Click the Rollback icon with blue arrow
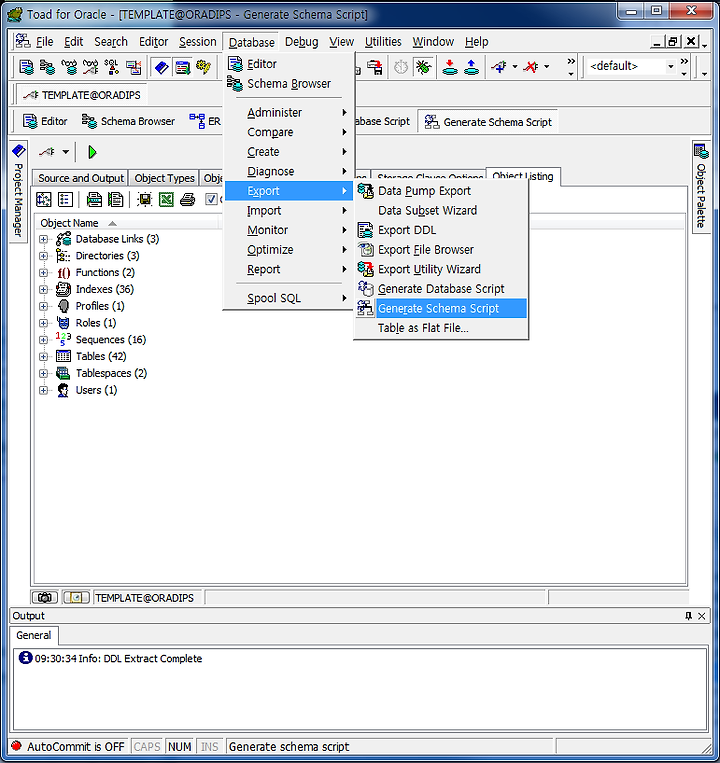 [x=471, y=67]
